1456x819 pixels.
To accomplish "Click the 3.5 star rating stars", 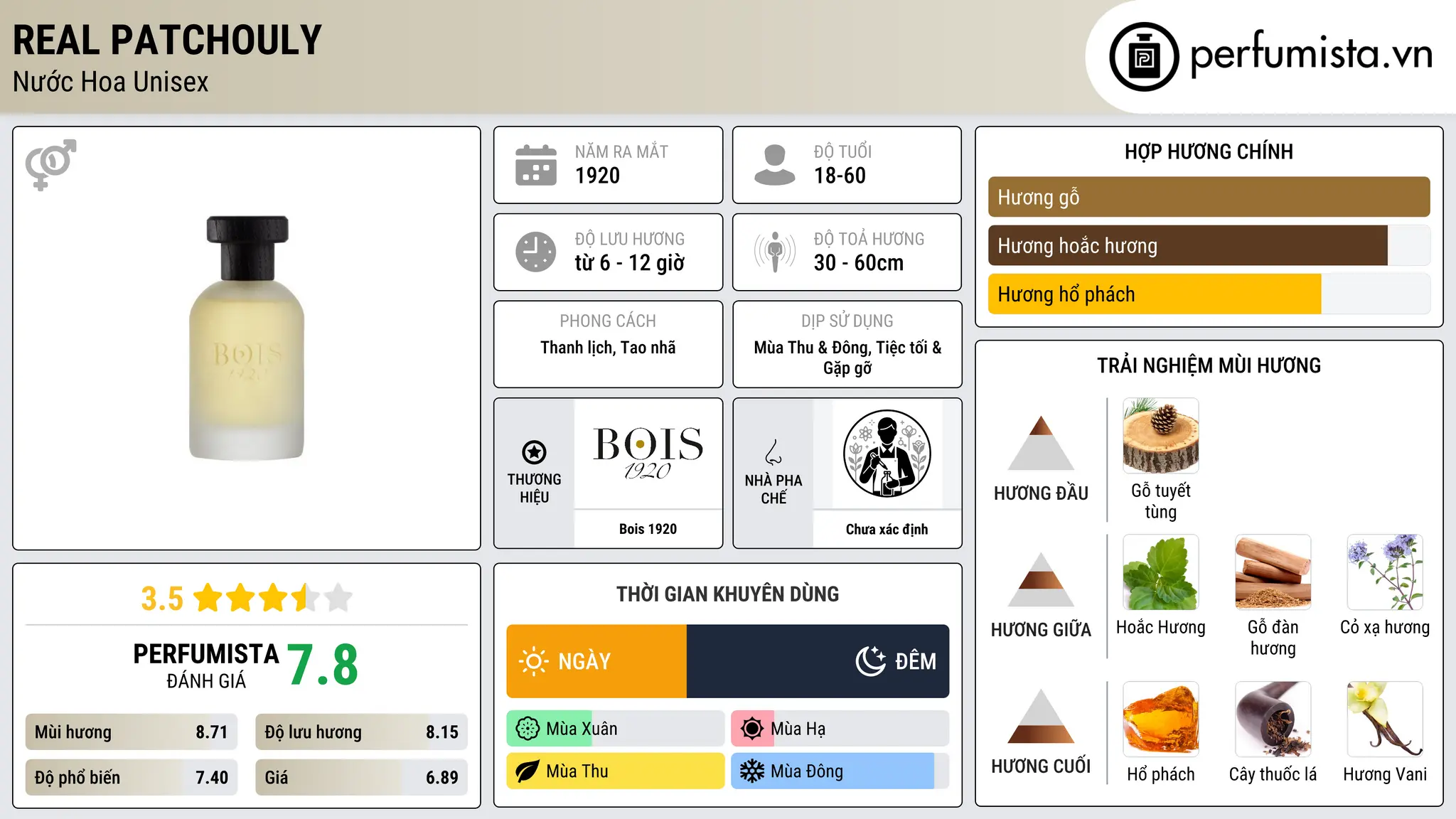I will [273, 598].
